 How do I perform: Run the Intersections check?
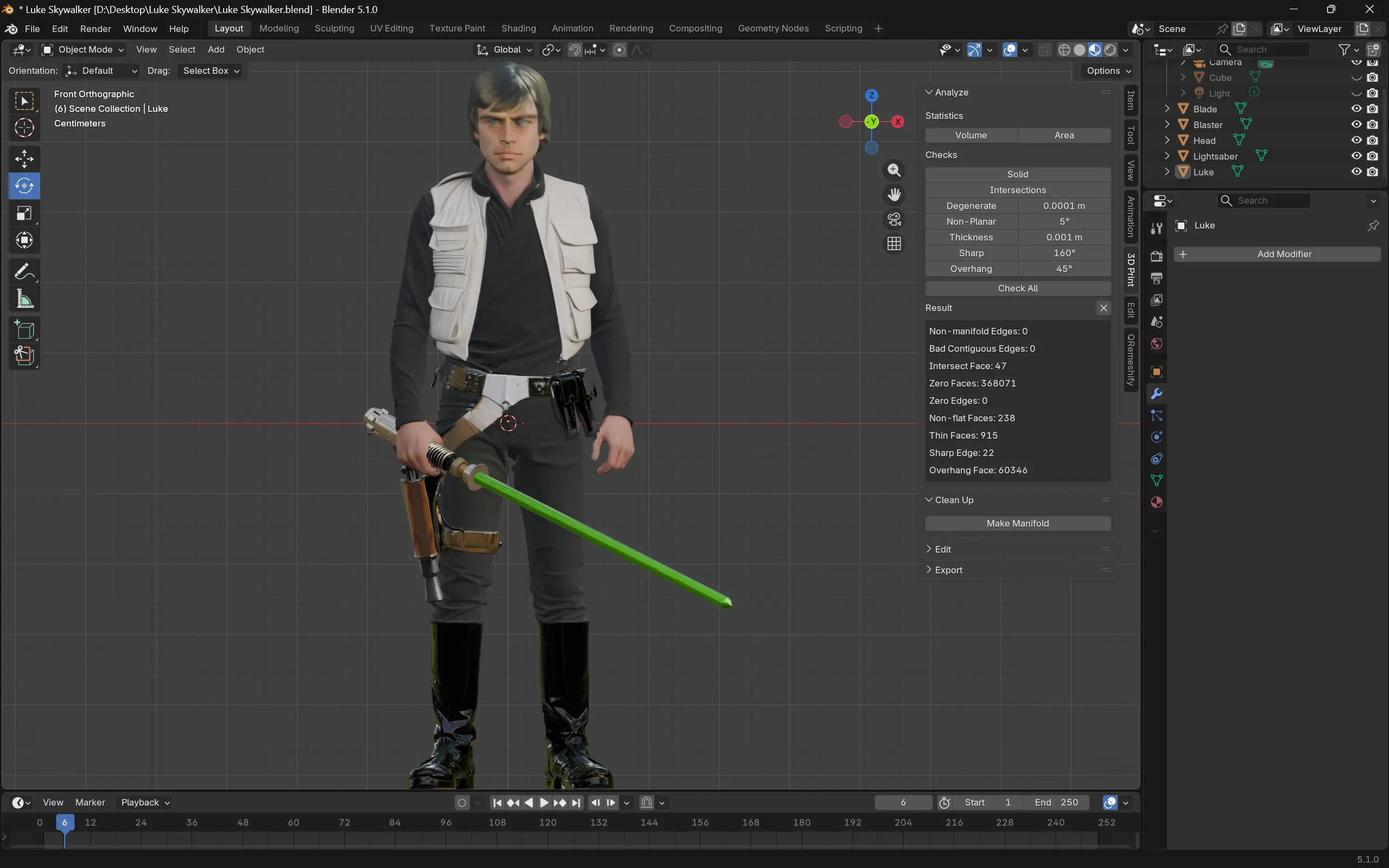[x=1018, y=190]
